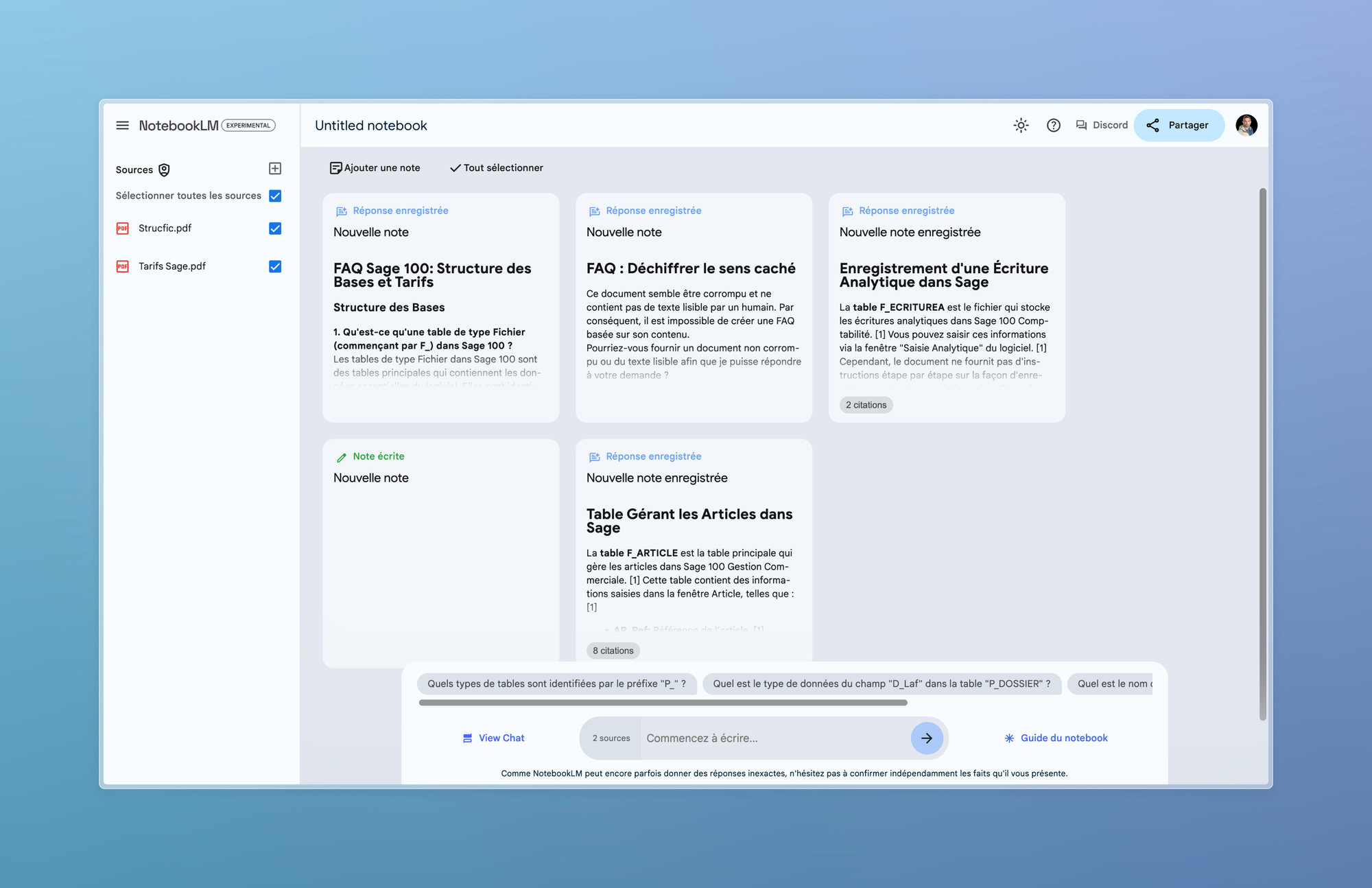Uncheck the Tarifs Sage.pdf source checkbox
The height and width of the screenshot is (888, 1372).
[x=275, y=266]
